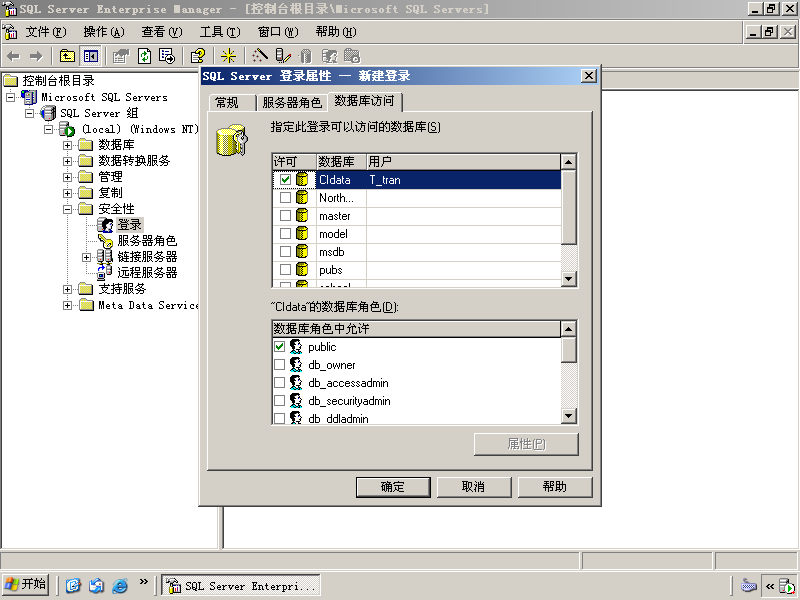Toggle the console tree pane icon

(91, 56)
